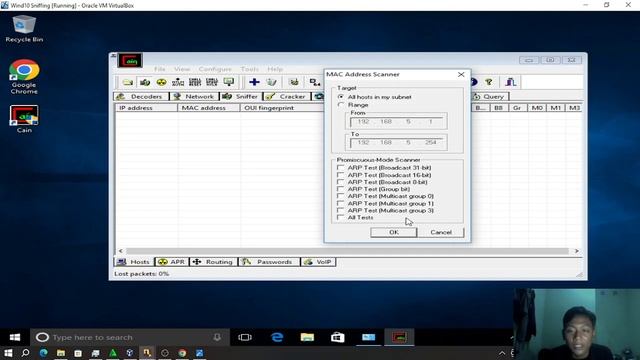
Task: Check ARP Test (Group bit)
Action: [x=340, y=189]
